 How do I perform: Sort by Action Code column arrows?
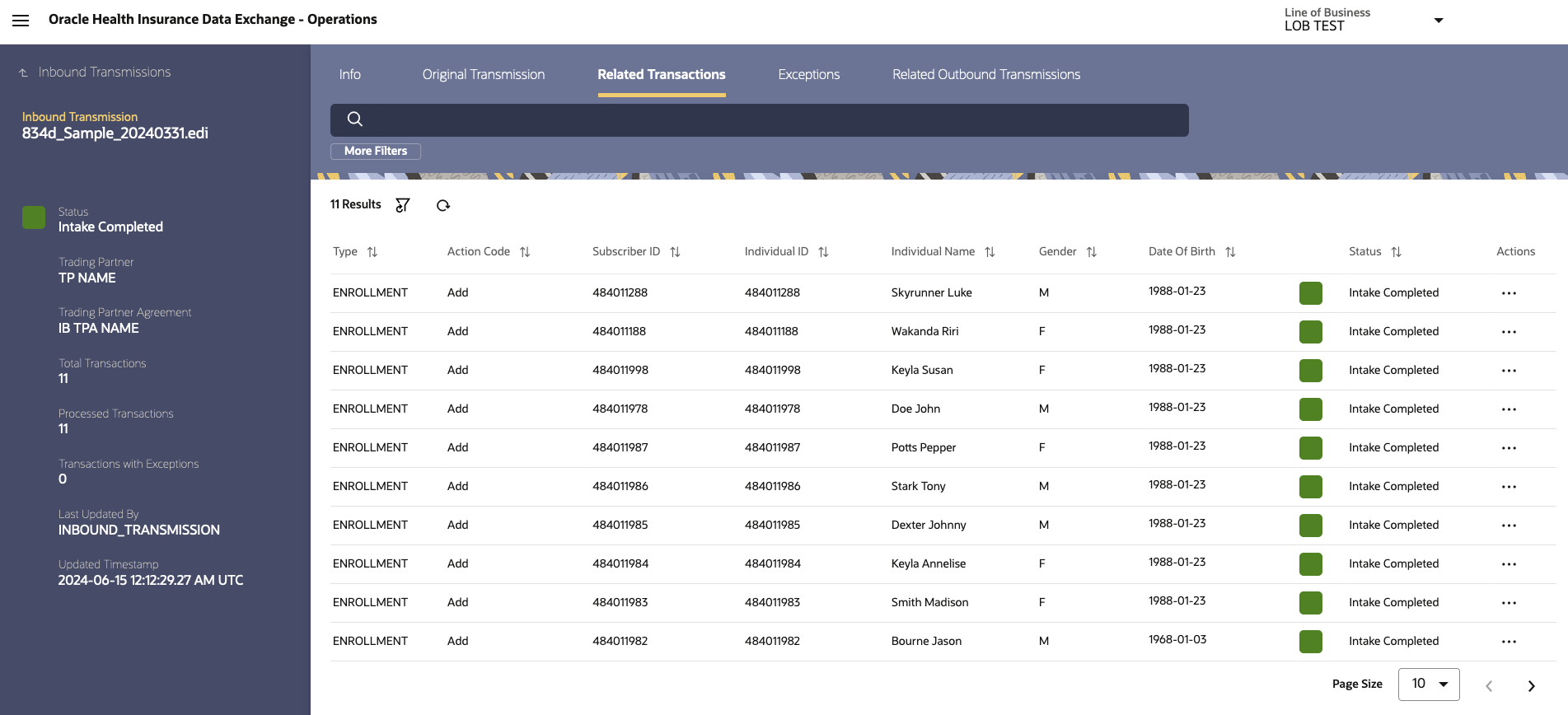coord(525,252)
